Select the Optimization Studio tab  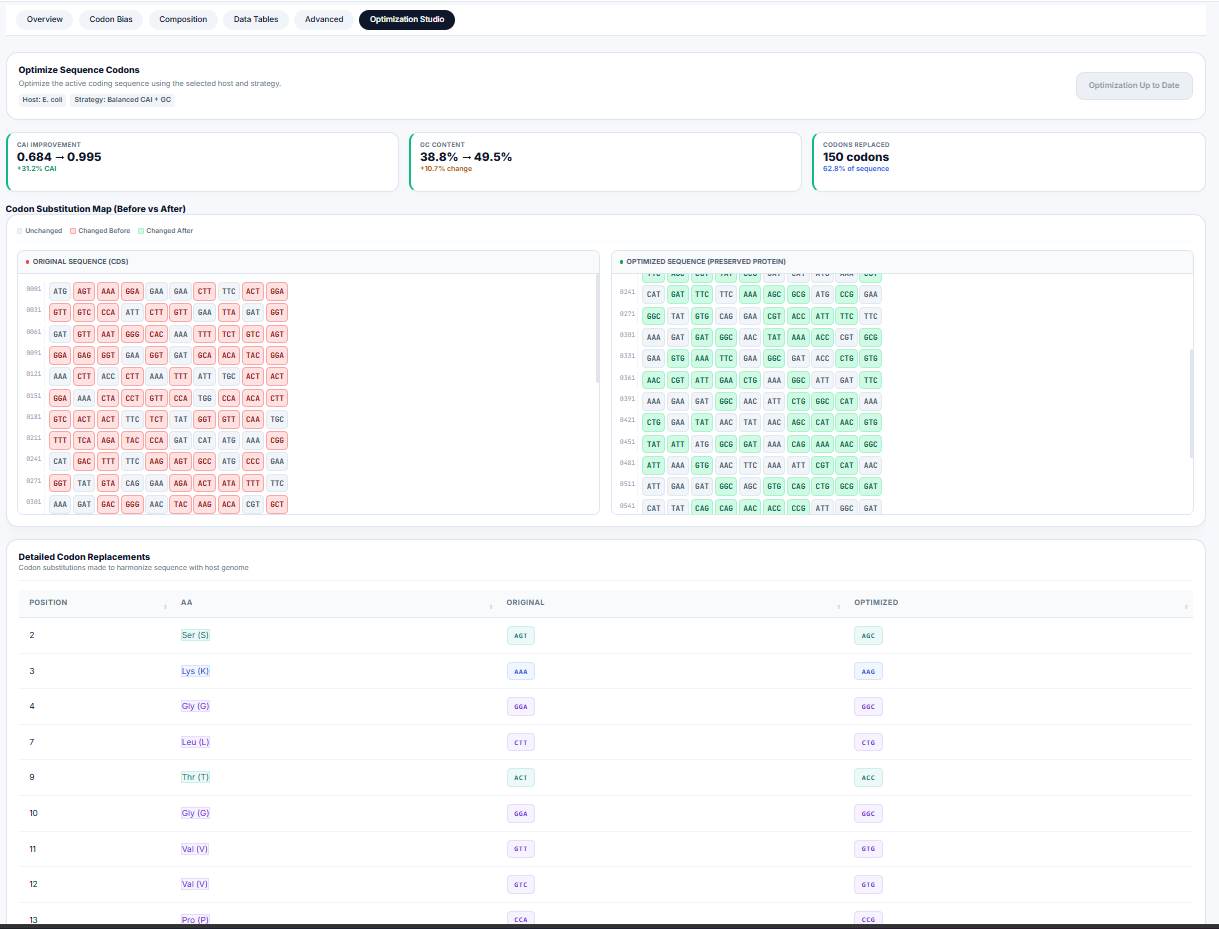tap(407, 19)
